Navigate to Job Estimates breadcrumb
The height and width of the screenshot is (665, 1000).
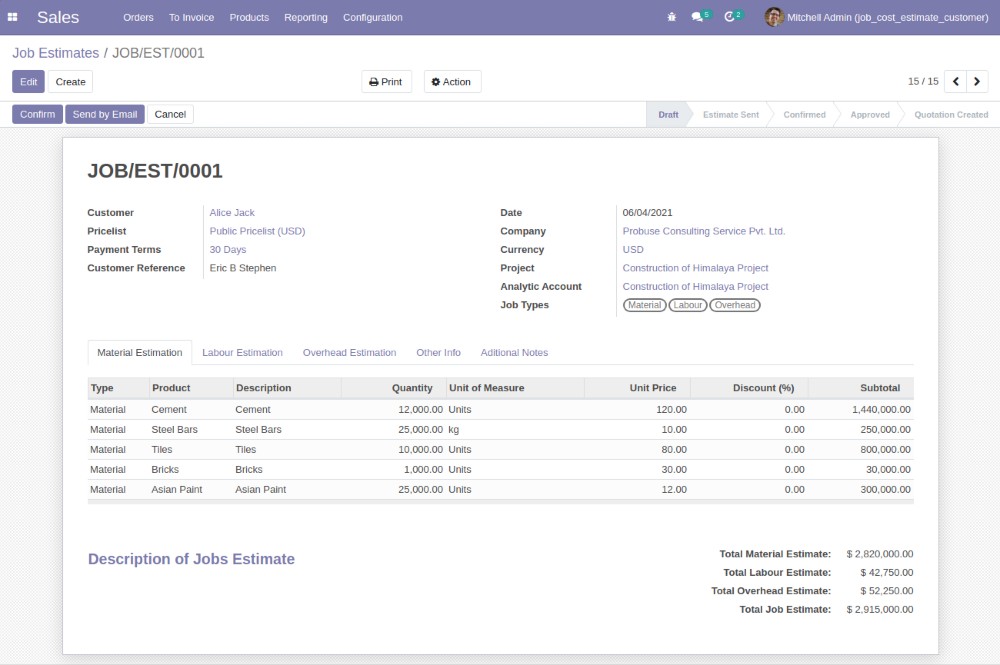(55, 53)
